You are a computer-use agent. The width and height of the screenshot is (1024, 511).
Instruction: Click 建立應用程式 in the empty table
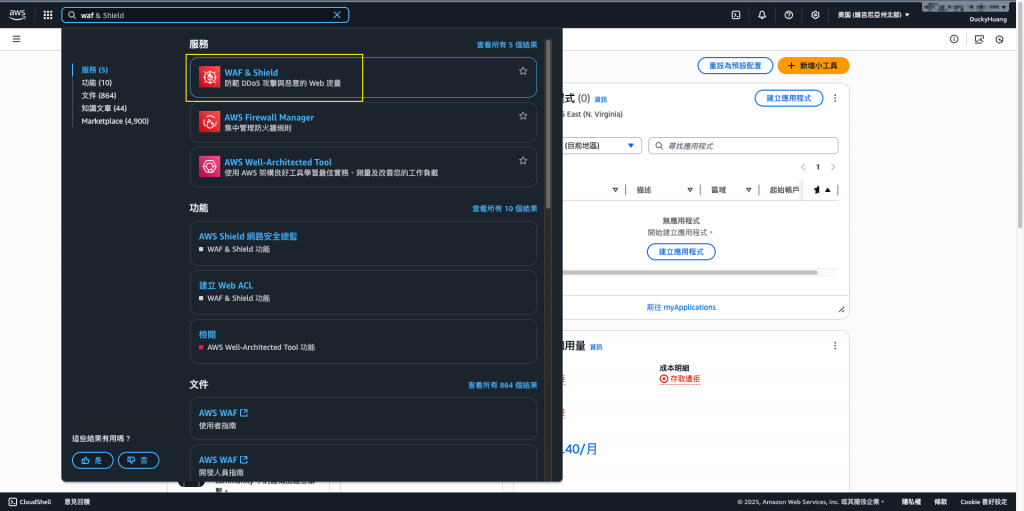coord(681,252)
